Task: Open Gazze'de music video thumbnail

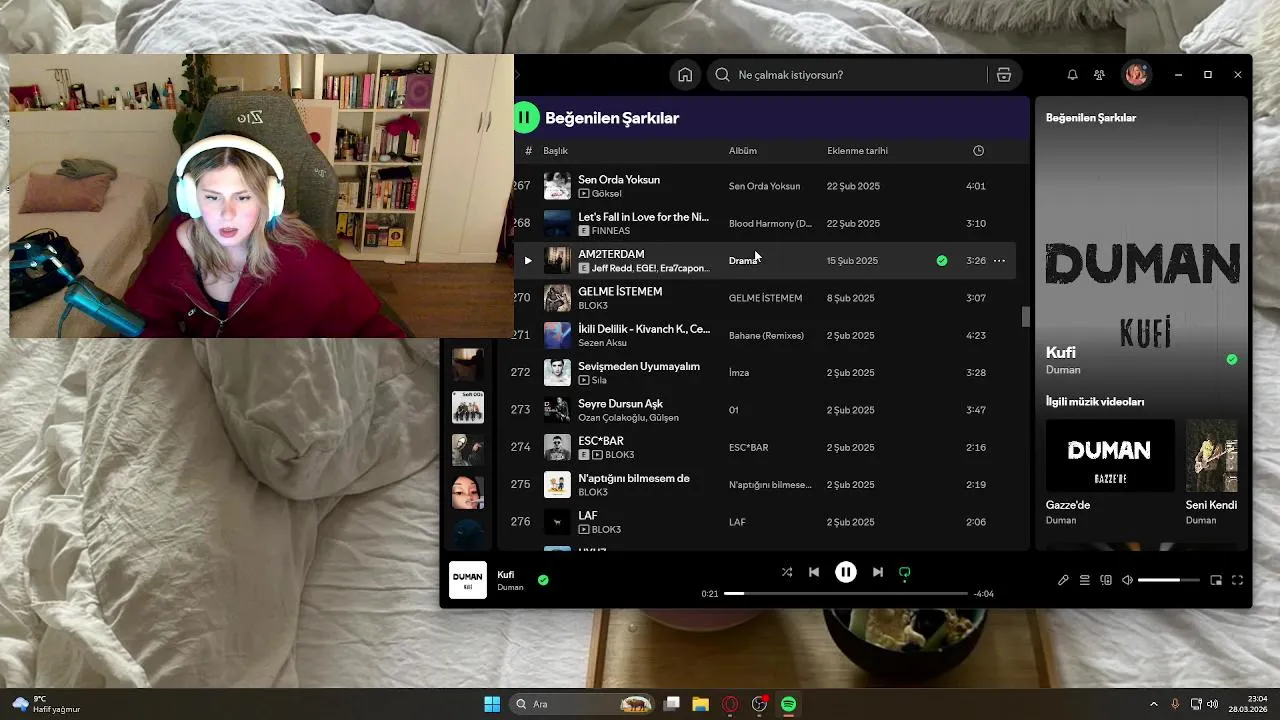Action: [1110, 455]
